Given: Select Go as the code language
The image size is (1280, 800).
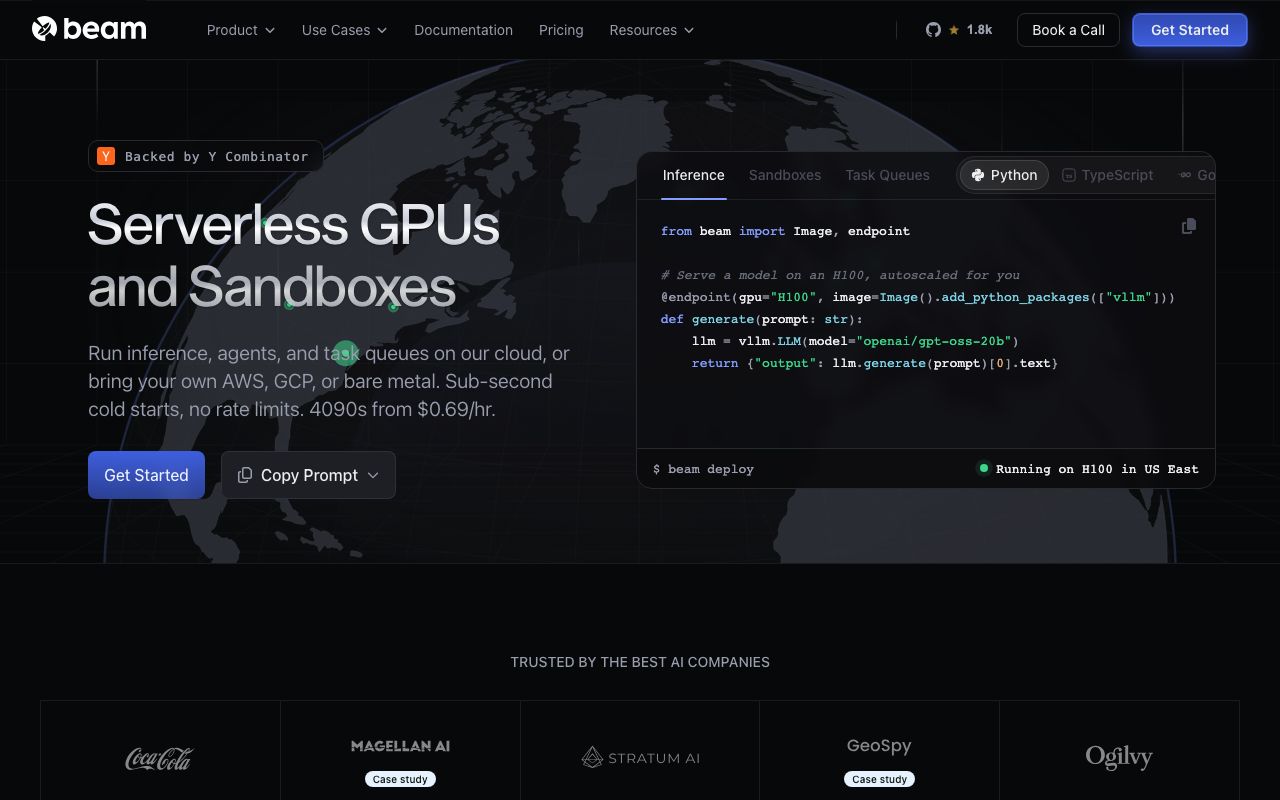Looking at the screenshot, I should point(1197,175).
